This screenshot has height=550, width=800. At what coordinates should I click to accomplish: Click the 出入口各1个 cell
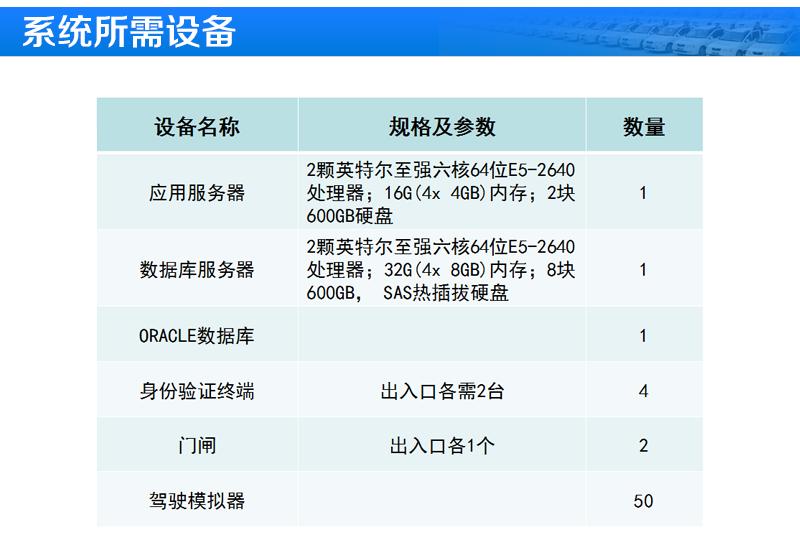(x=442, y=446)
